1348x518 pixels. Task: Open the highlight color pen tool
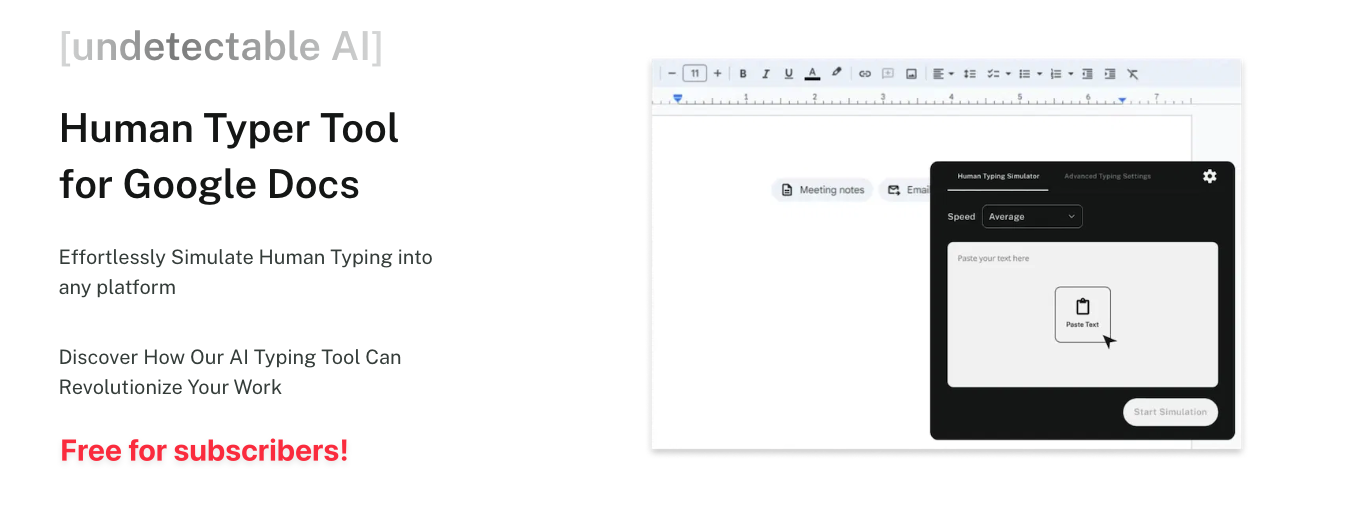pos(837,73)
